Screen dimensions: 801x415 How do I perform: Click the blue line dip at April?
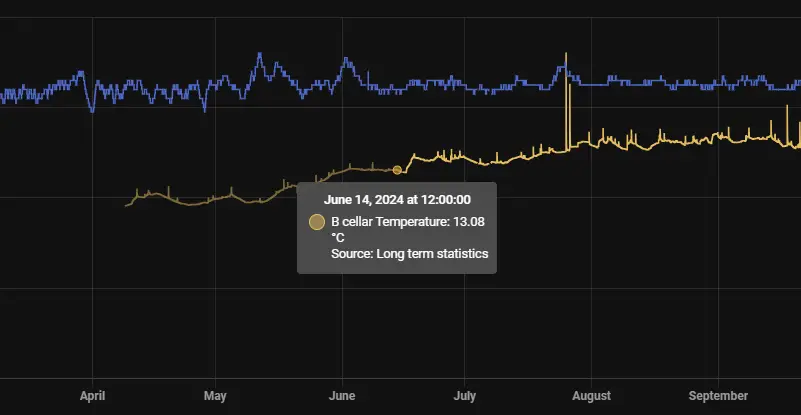[93, 109]
